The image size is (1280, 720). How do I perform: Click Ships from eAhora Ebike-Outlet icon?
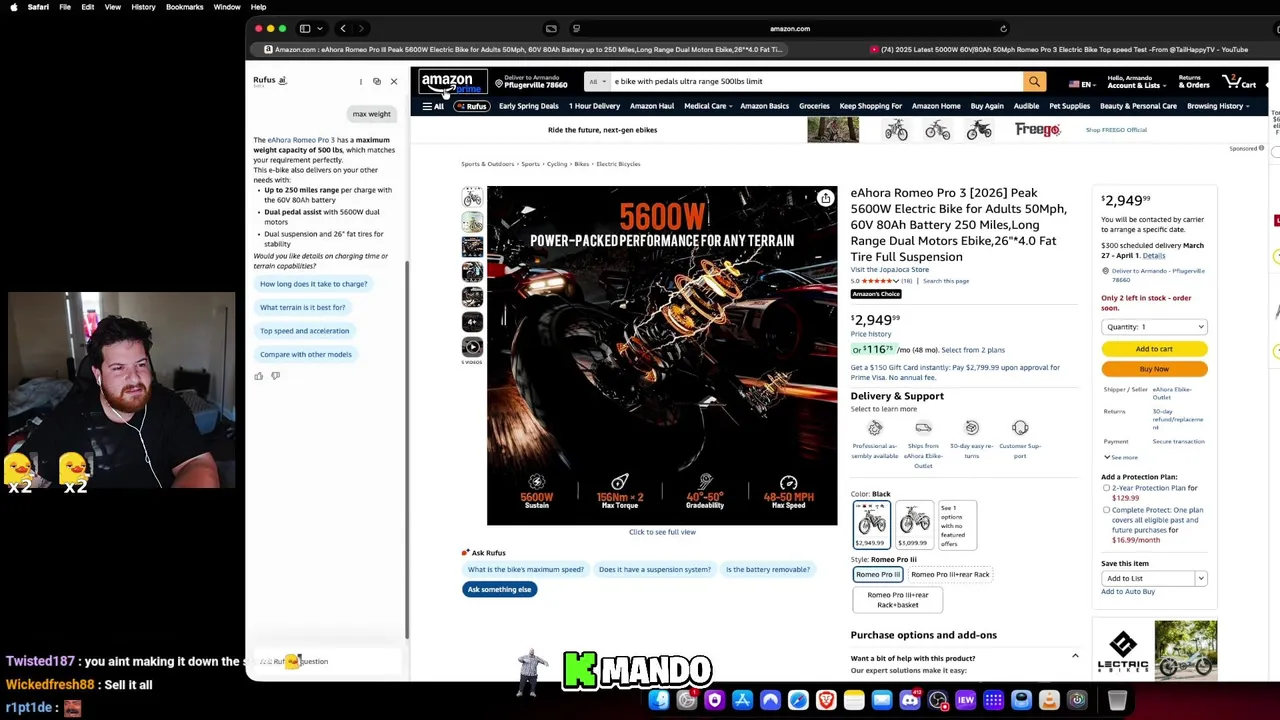click(x=923, y=428)
